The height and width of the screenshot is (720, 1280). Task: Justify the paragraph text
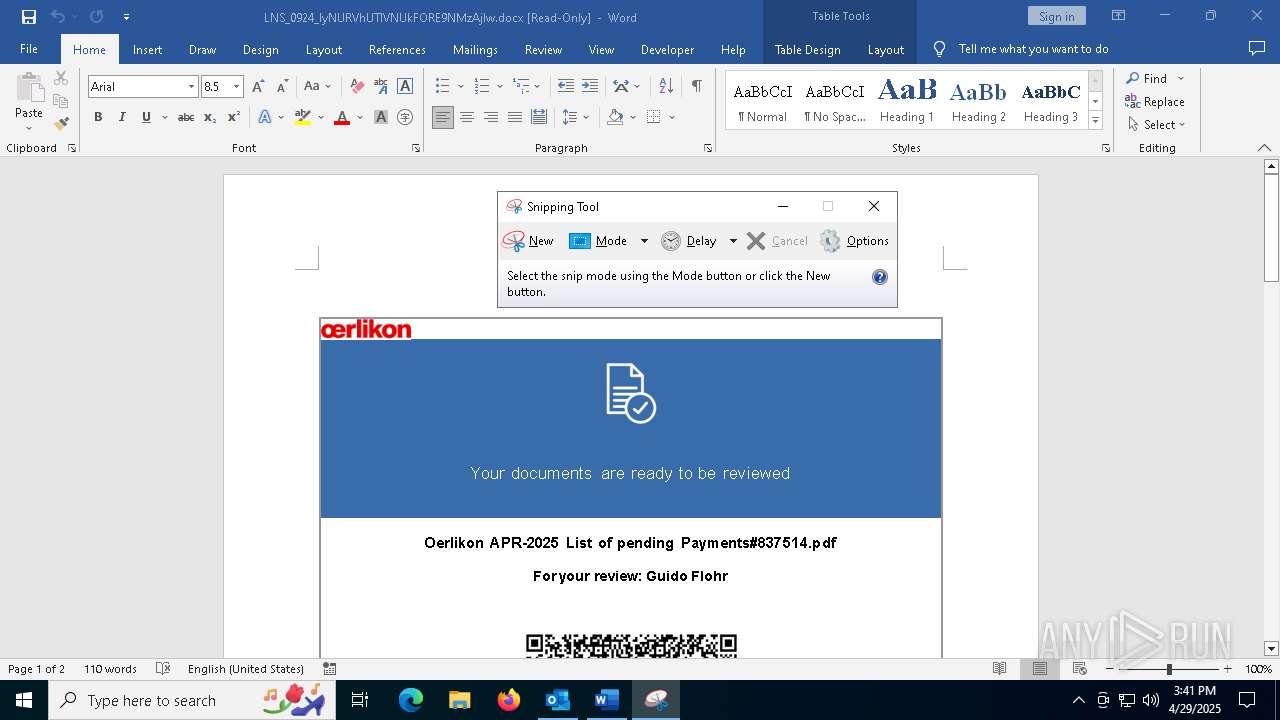515,117
